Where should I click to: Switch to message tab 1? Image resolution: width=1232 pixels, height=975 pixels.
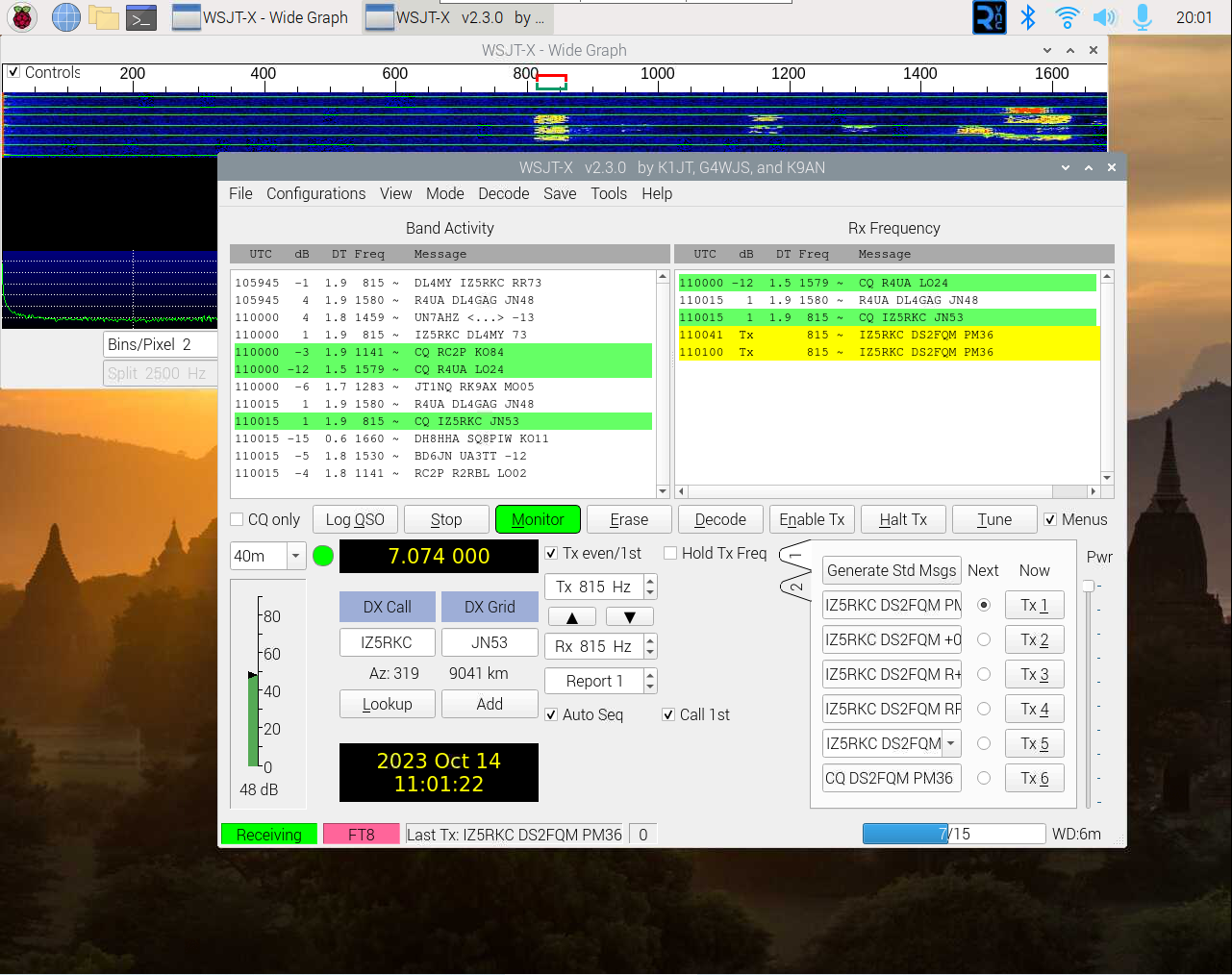coord(795,556)
